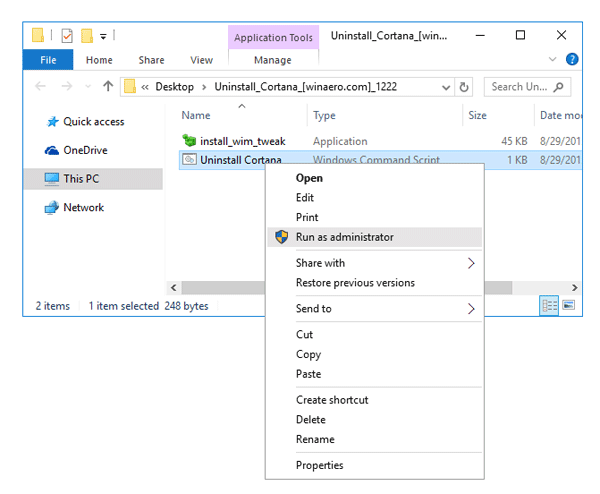Select Properties in context menu
Screen dimensions: 600x494
click(319, 465)
